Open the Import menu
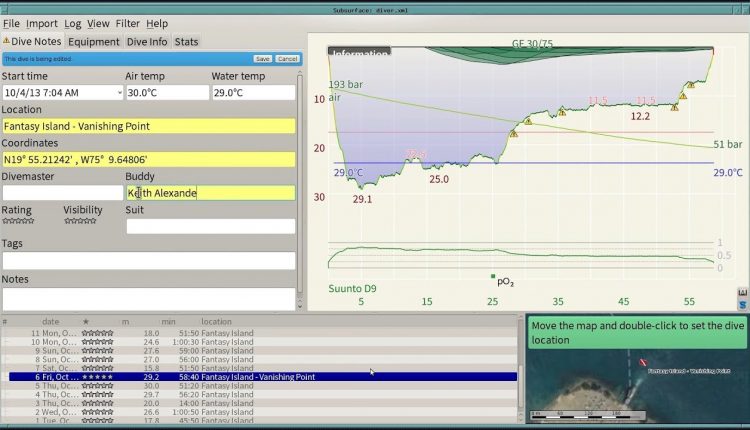This screenshot has width=750, height=430. tap(42, 23)
